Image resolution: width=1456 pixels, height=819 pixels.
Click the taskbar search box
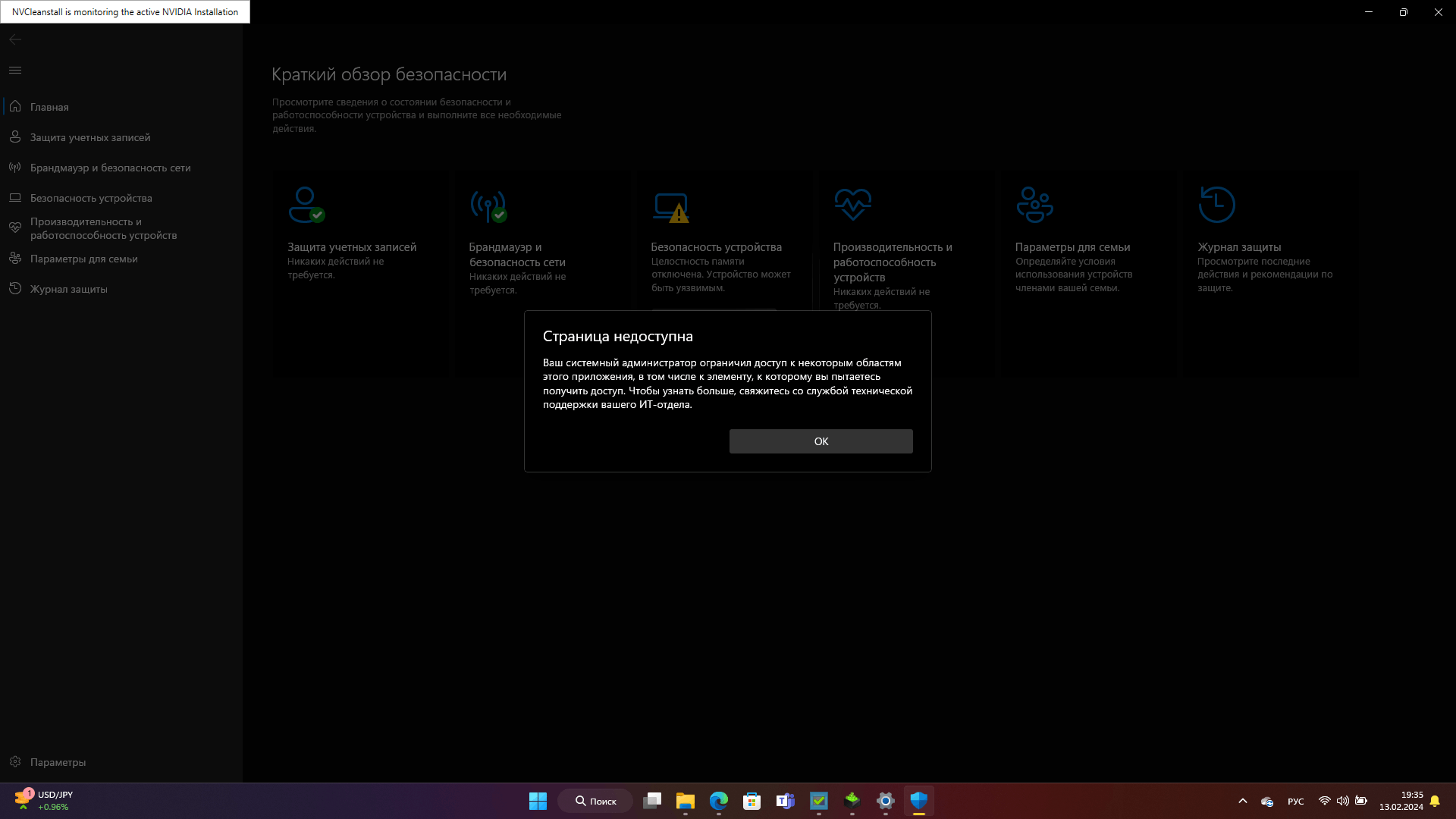[595, 801]
